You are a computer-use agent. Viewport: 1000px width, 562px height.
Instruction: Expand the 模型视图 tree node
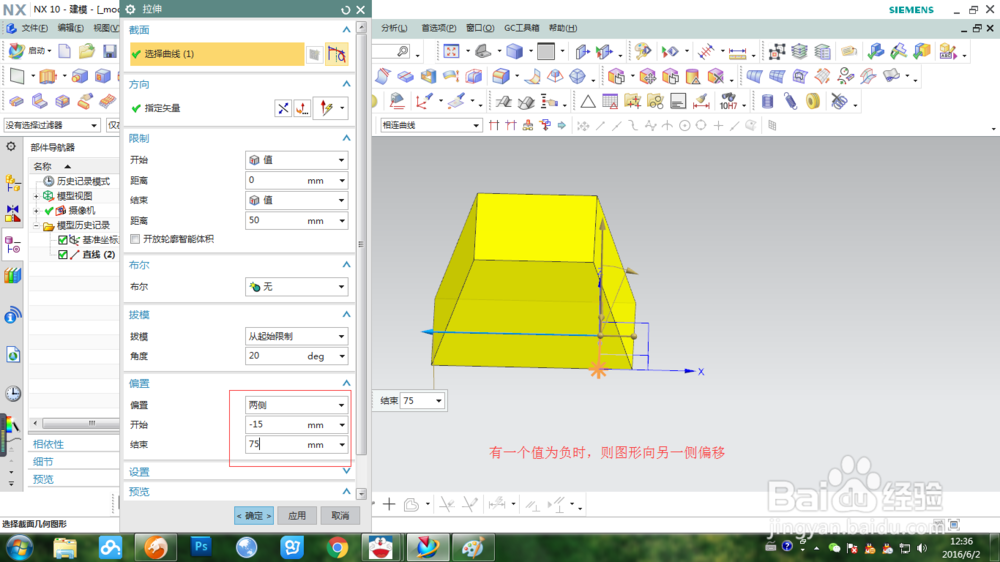point(36,196)
